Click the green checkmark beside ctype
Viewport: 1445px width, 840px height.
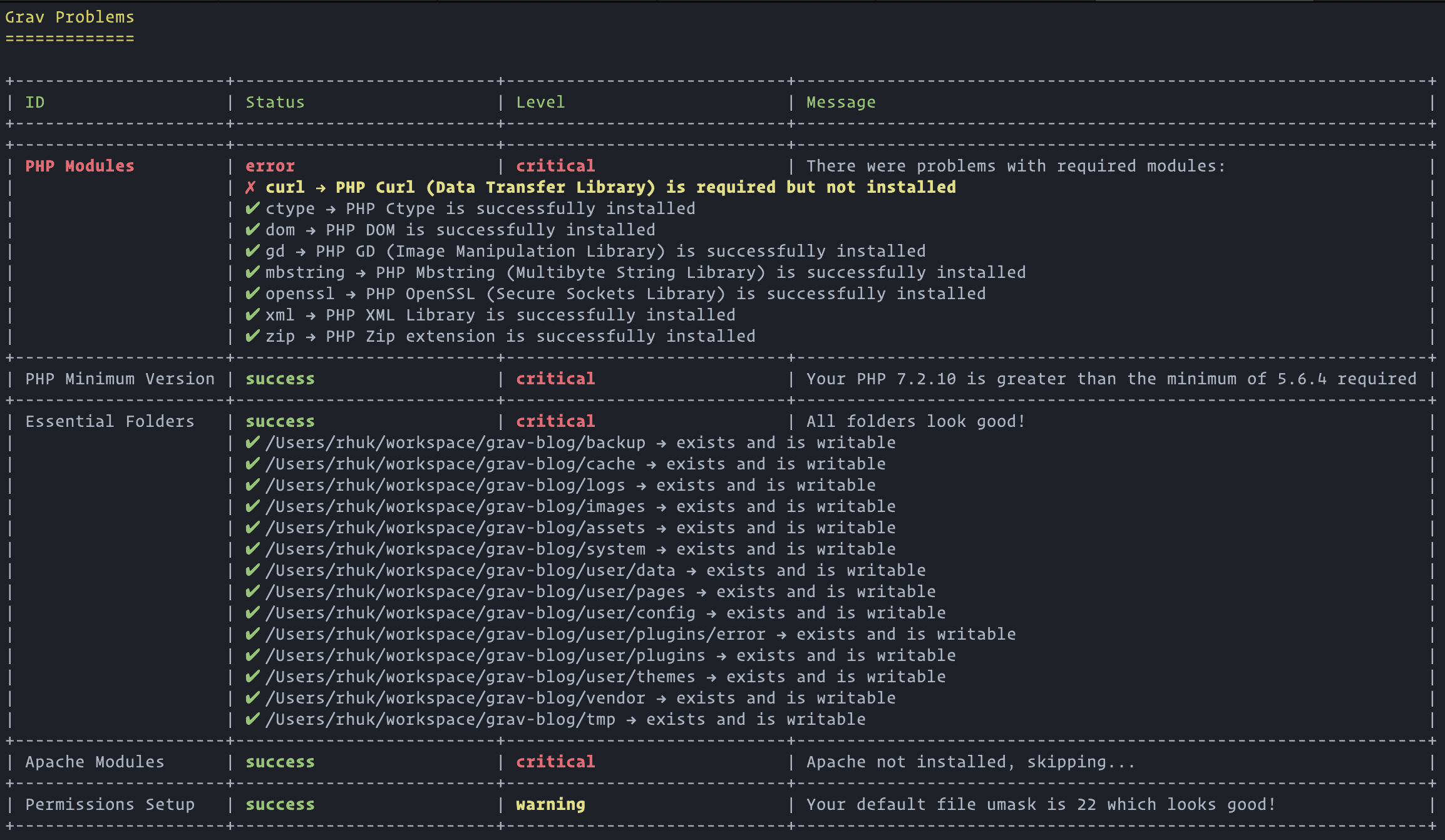(x=252, y=208)
